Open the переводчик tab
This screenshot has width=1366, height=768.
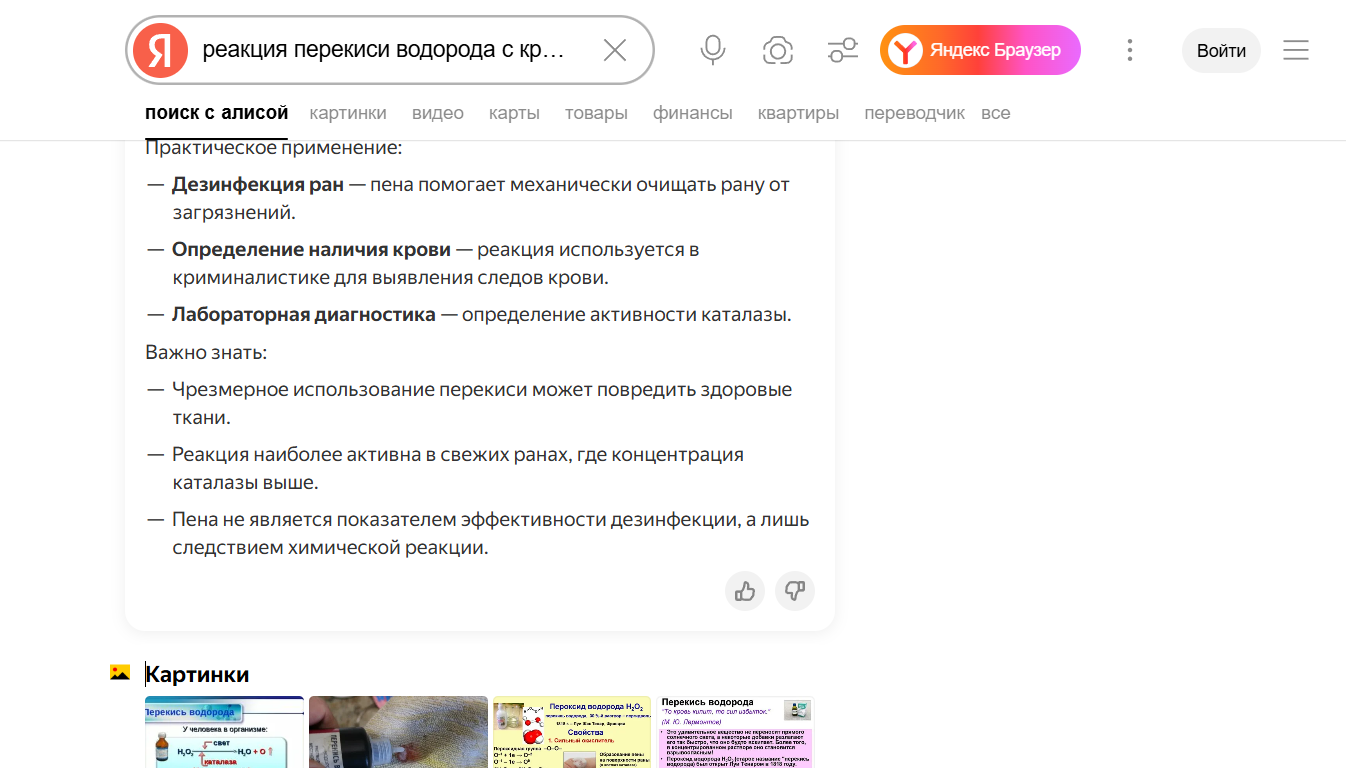click(914, 113)
